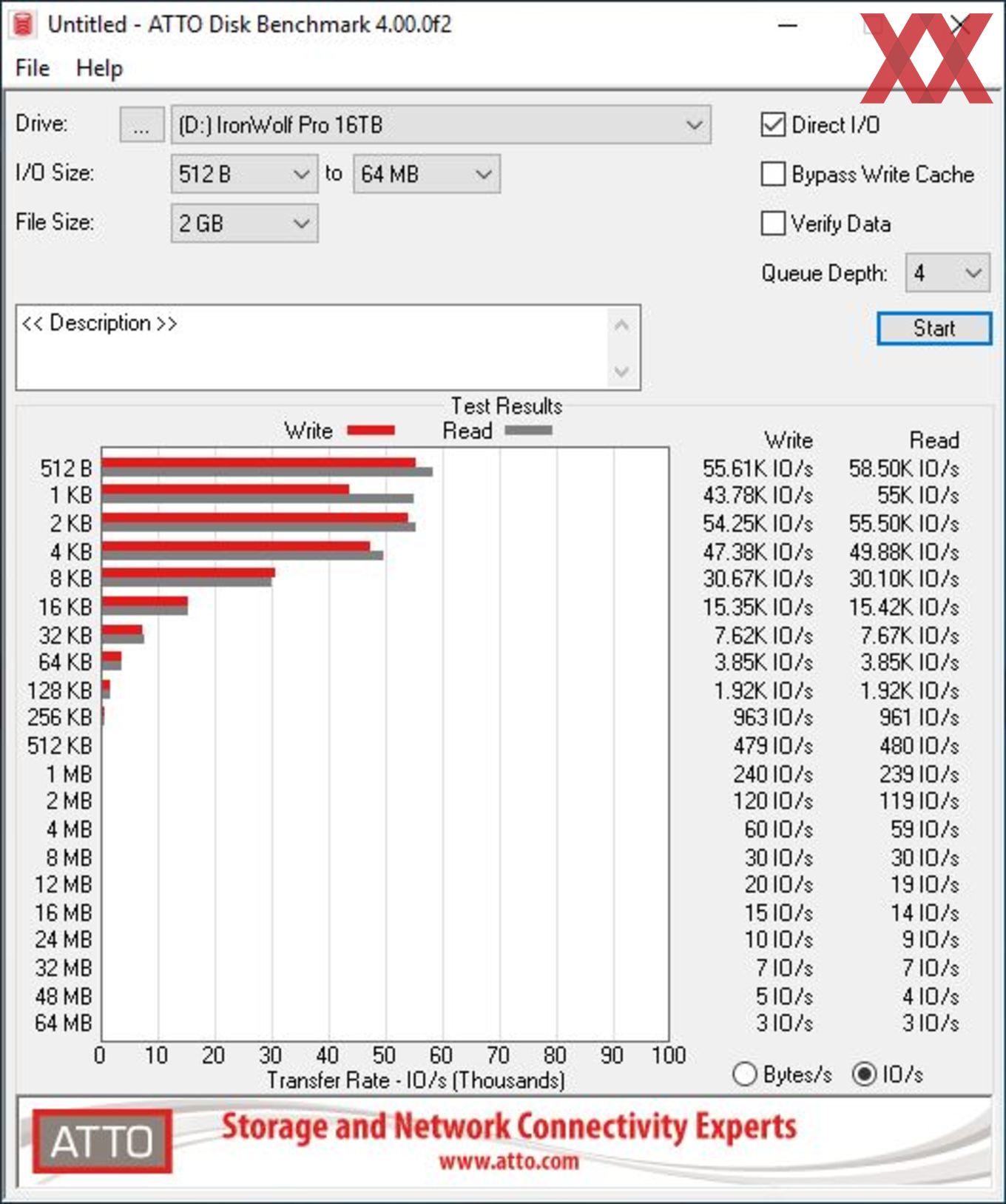This screenshot has height=1204, width=1006.
Task: Open the Drive selection dropdown
Action: pos(441,124)
